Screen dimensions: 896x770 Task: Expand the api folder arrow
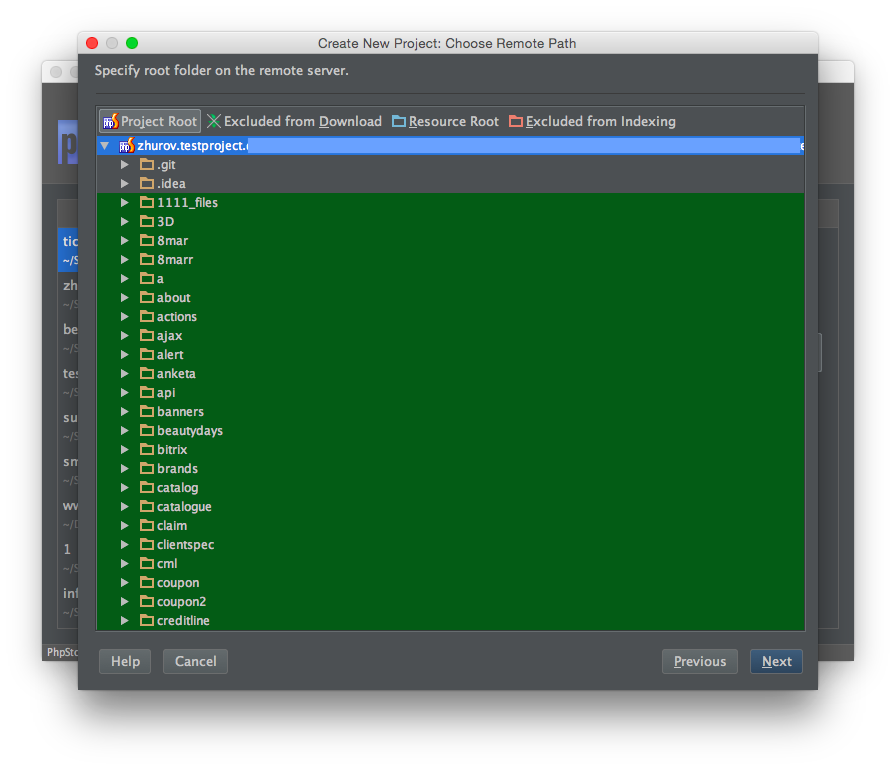pyautogui.click(x=125, y=393)
